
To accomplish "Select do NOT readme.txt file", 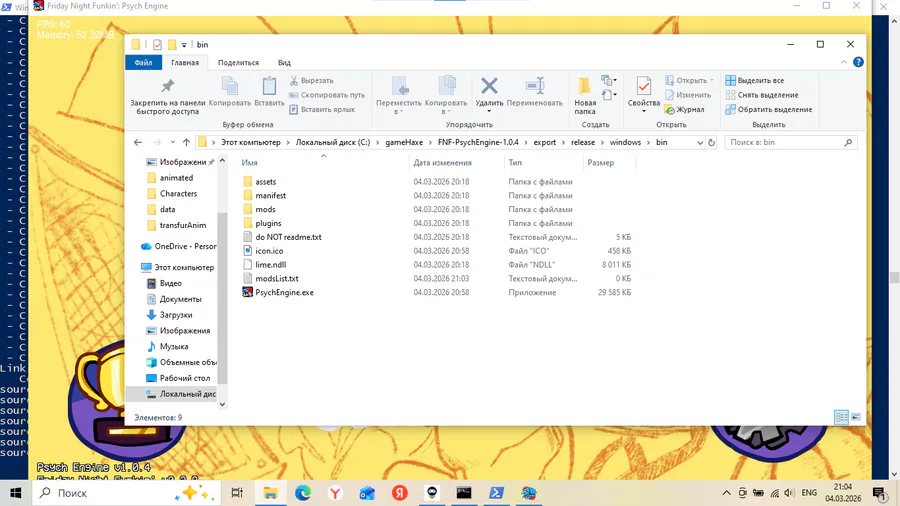I will pos(288,237).
